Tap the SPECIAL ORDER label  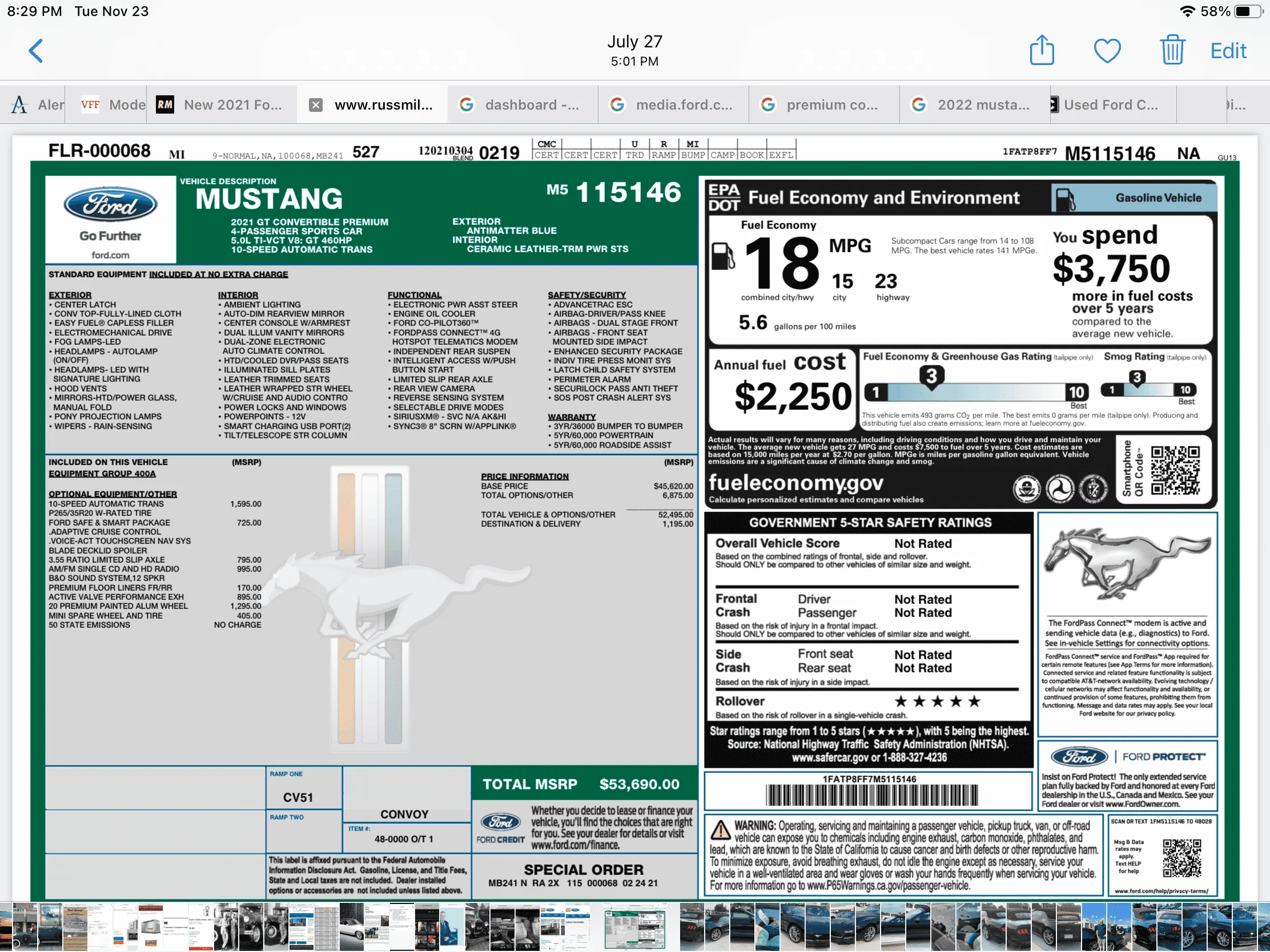click(584, 869)
